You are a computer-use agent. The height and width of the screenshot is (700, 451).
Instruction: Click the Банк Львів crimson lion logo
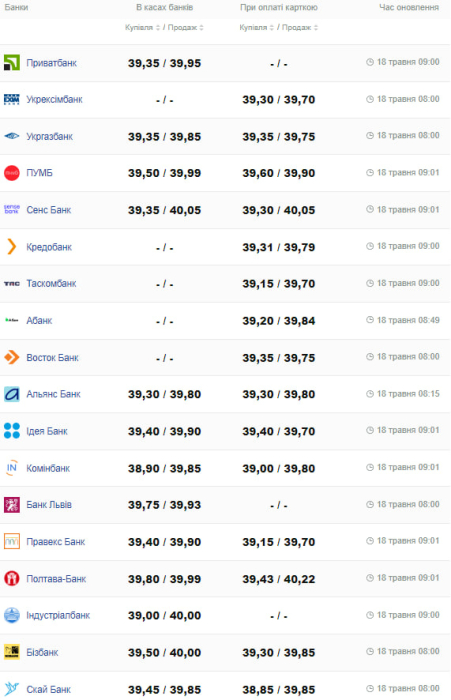click(12, 505)
